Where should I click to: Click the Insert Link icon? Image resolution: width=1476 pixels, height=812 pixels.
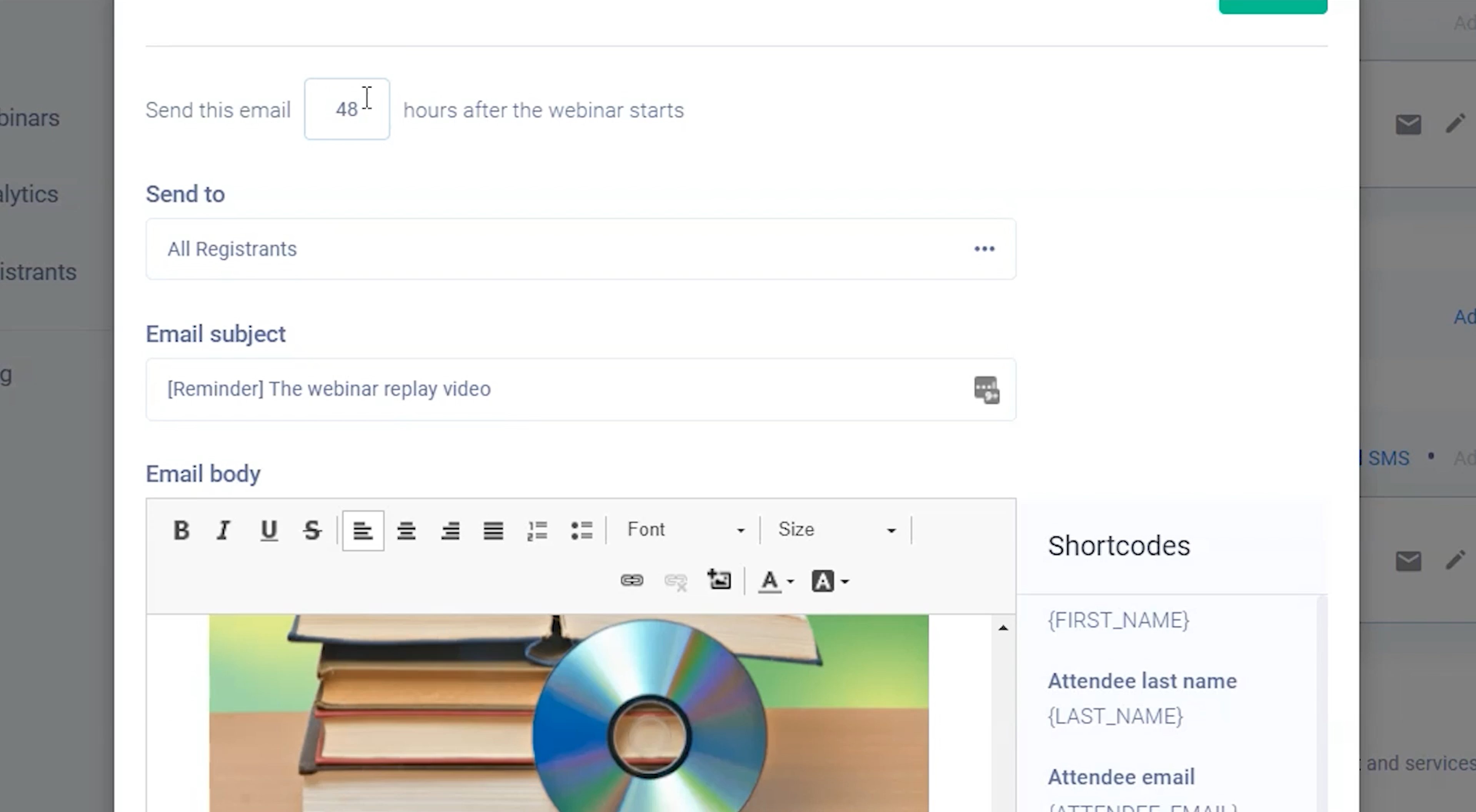click(x=632, y=580)
